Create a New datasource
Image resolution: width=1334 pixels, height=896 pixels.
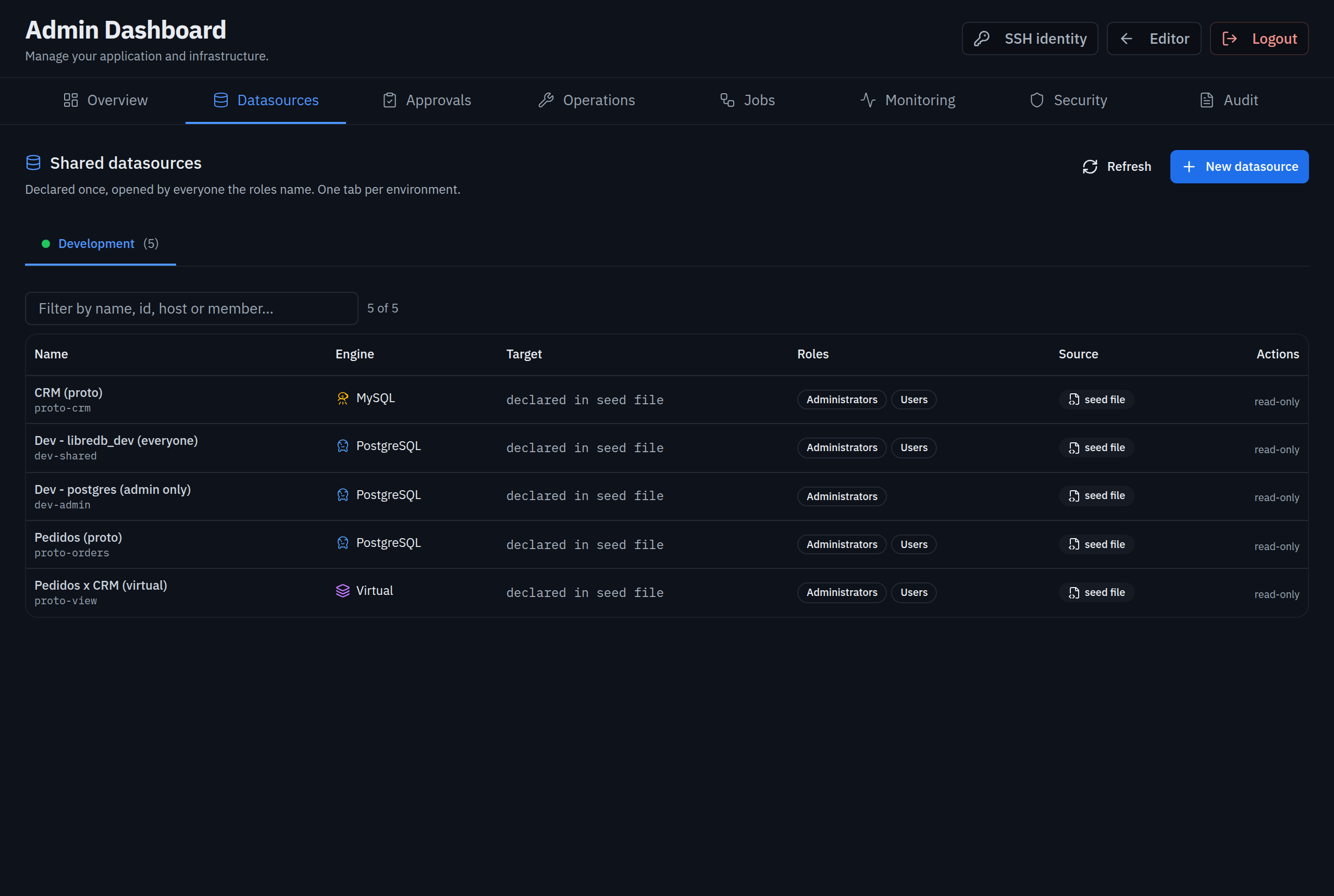1239,167
